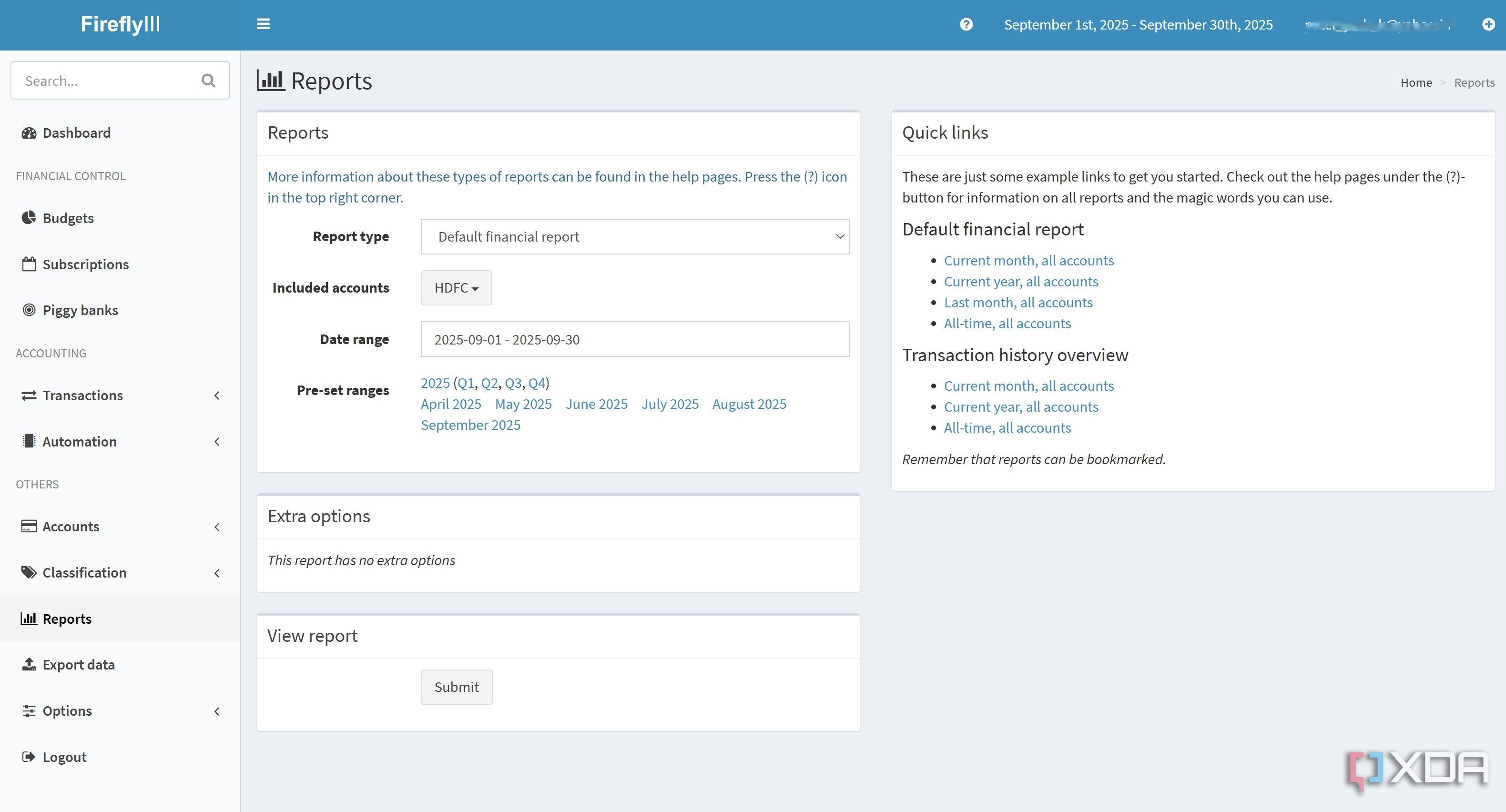Expand the Accounts sidebar menu
The width and height of the screenshot is (1506, 812).
pyautogui.click(x=120, y=526)
